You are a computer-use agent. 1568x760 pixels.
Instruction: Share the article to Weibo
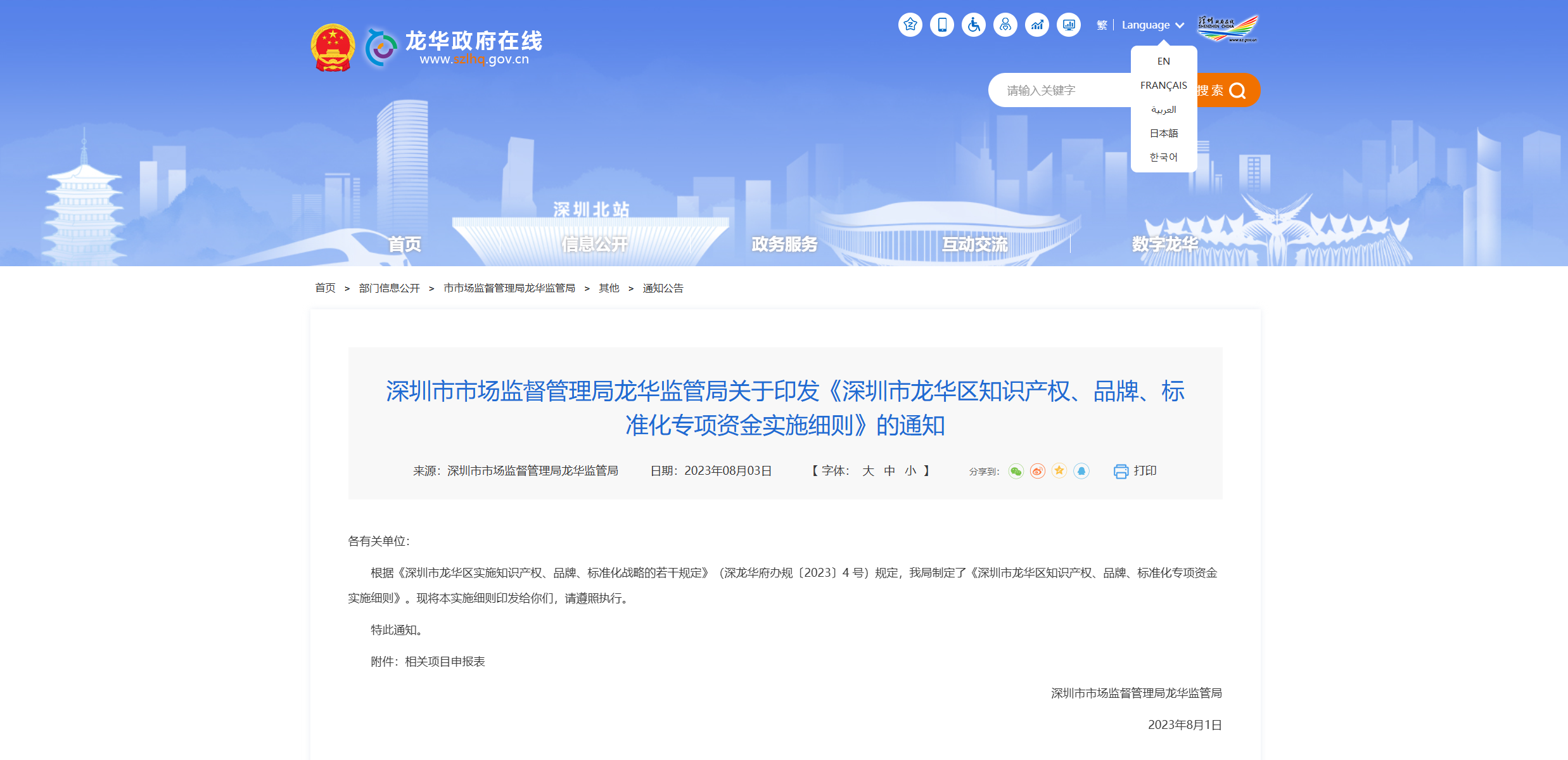coord(1038,471)
